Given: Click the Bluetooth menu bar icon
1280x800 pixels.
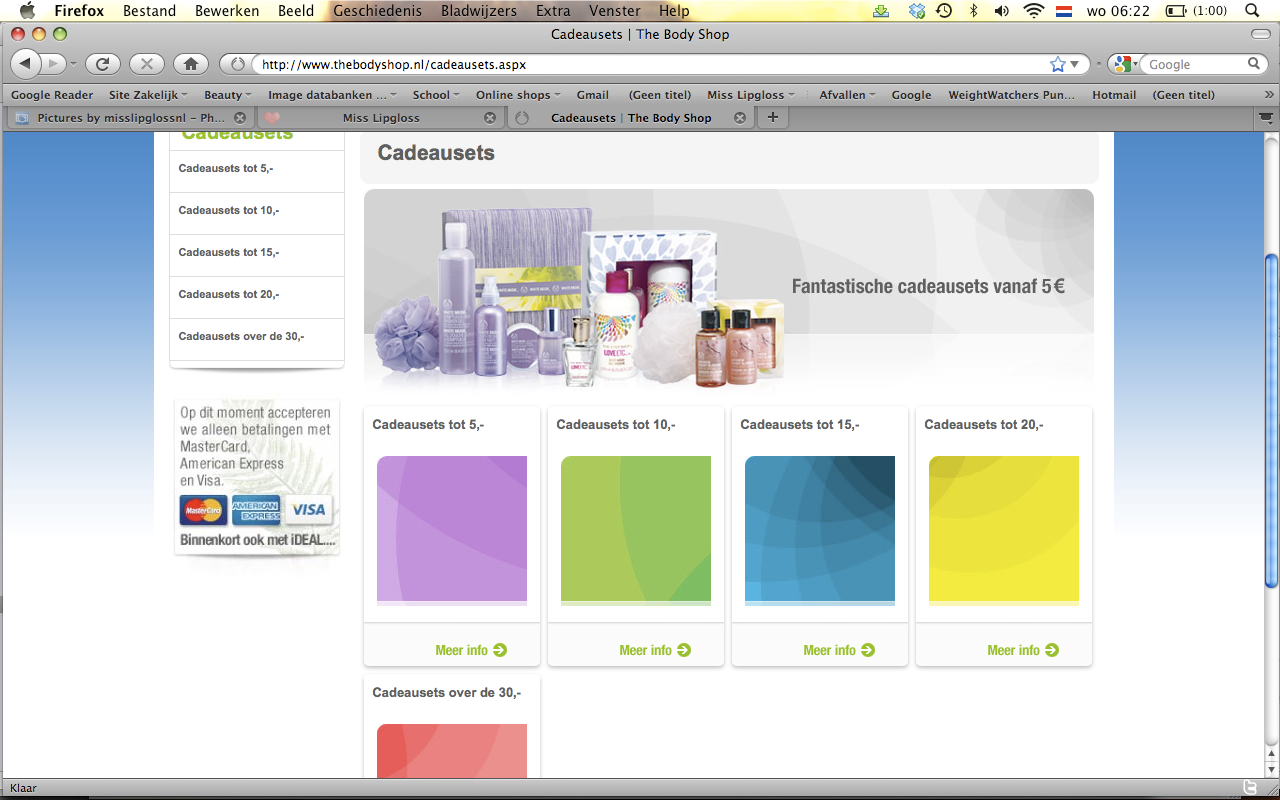Looking at the screenshot, I should [973, 11].
